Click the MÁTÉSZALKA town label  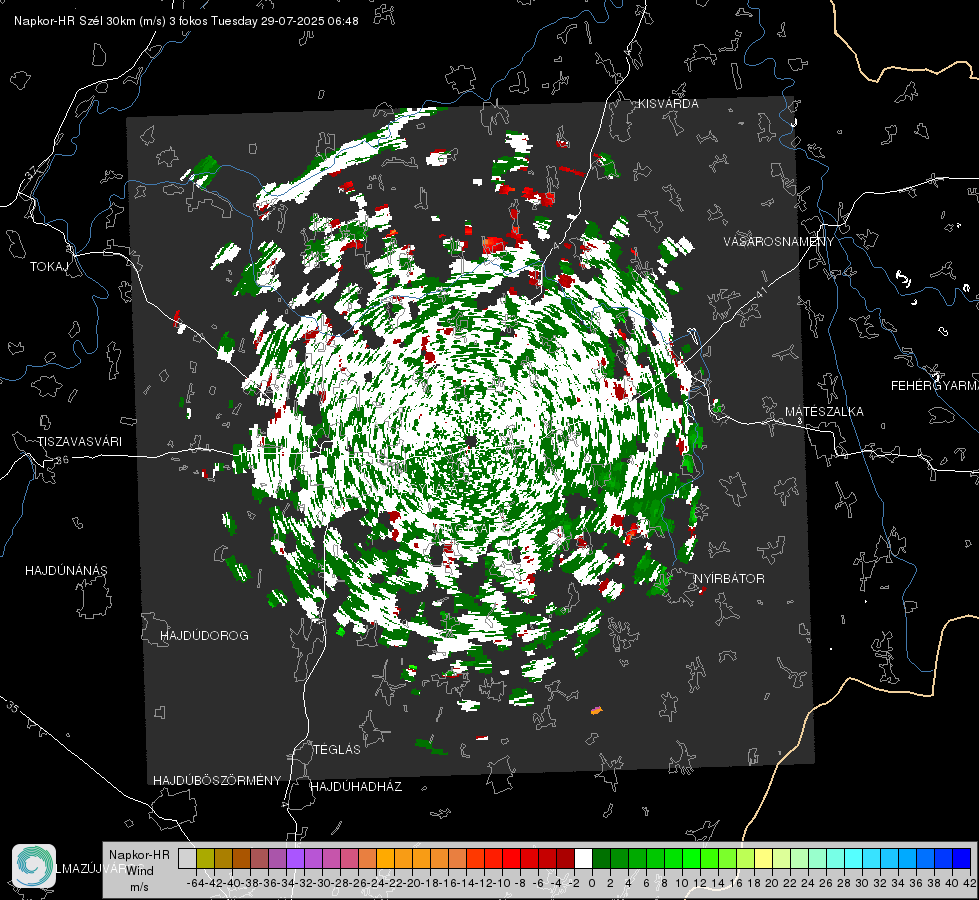(x=824, y=412)
